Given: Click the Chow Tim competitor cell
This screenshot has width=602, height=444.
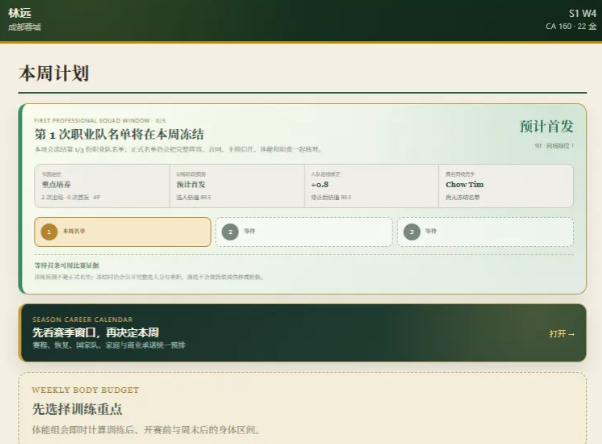Looking at the screenshot, I should [506, 186].
